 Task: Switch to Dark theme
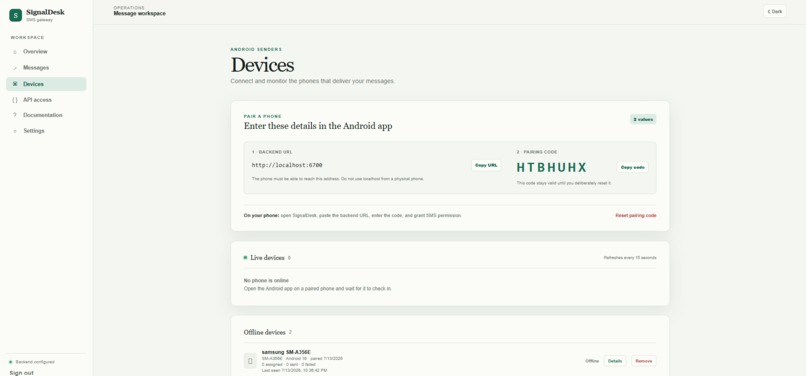775,11
